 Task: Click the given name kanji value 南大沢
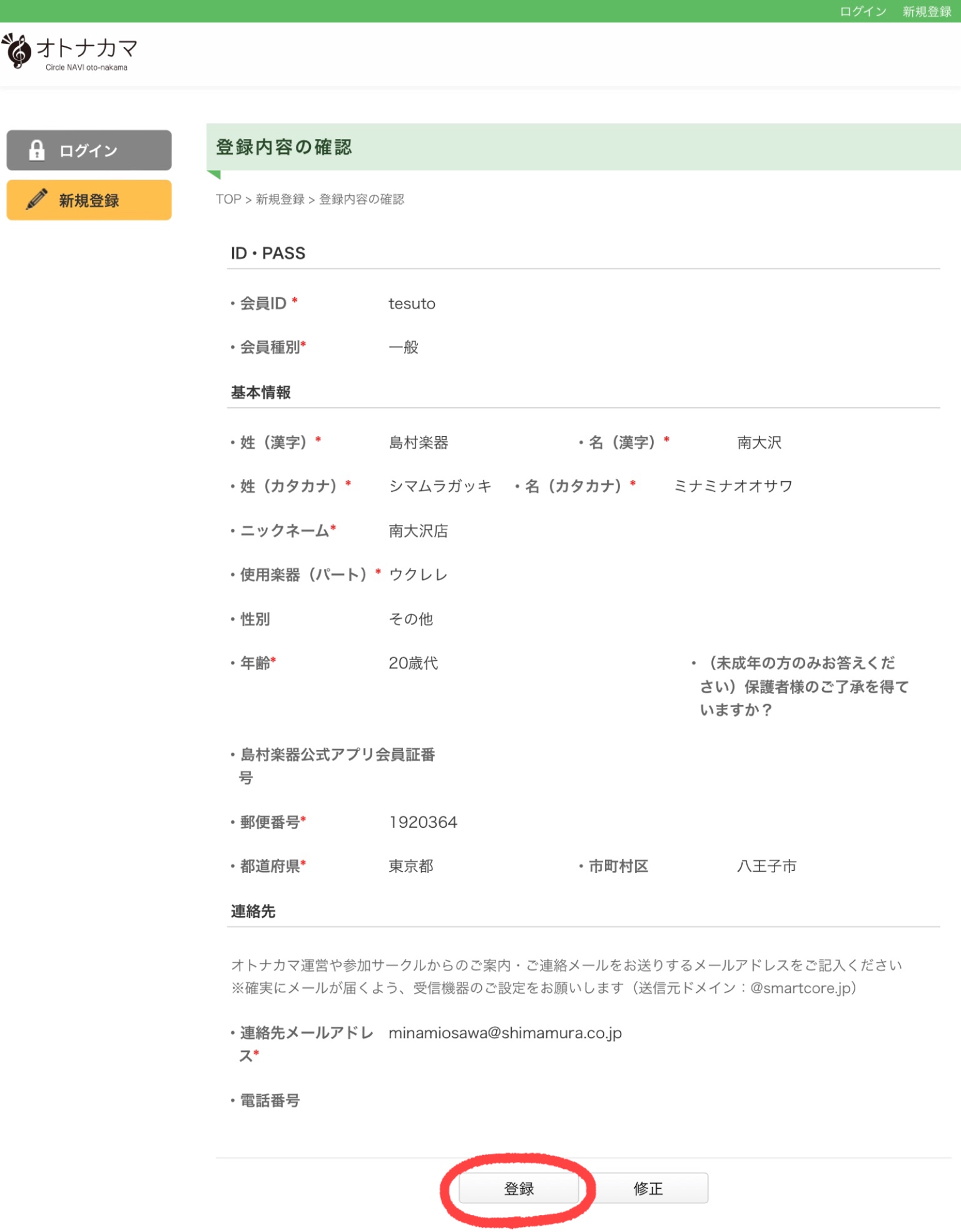click(x=759, y=442)
